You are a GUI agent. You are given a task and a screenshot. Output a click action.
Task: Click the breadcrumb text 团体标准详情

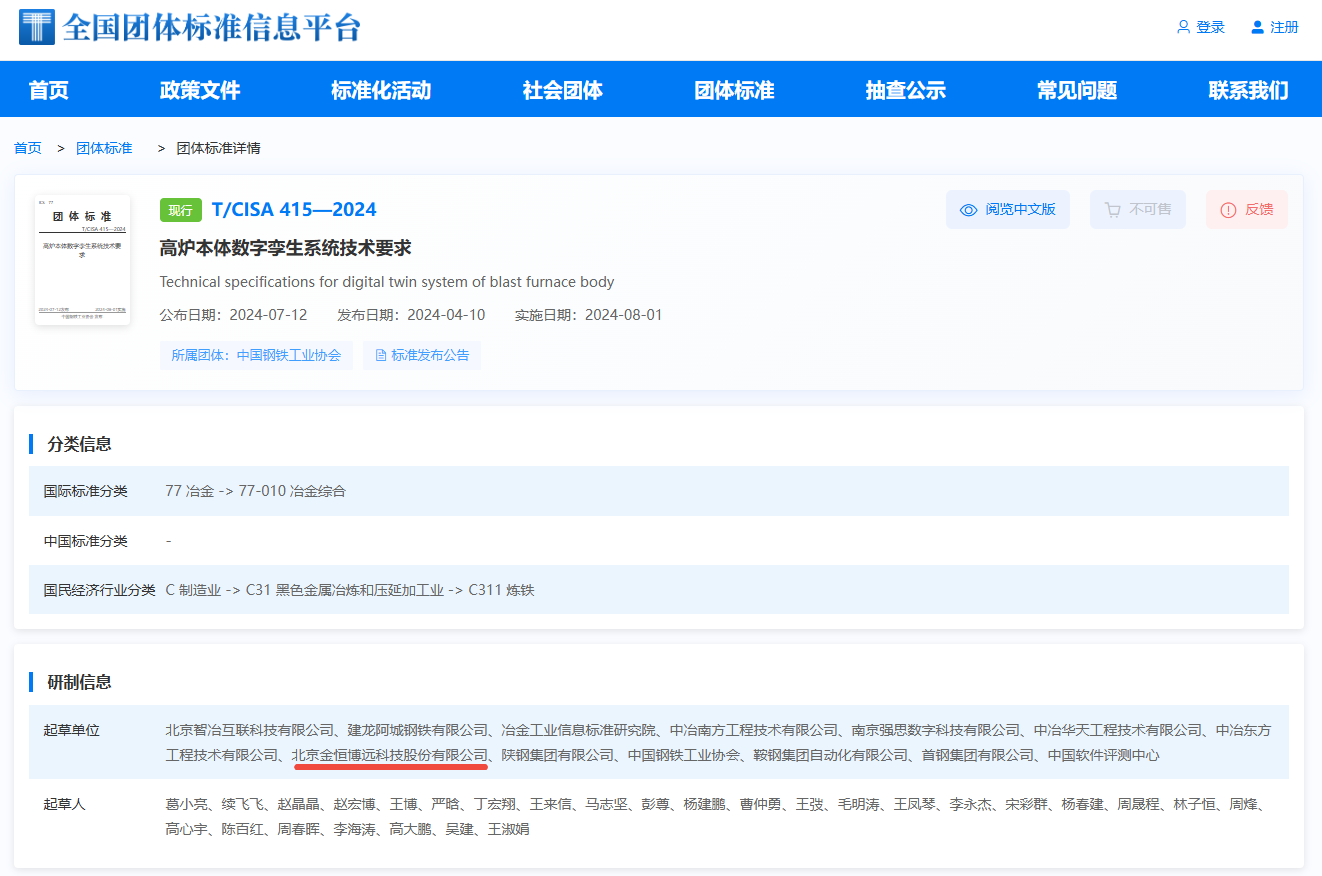[x=219, y=148]
